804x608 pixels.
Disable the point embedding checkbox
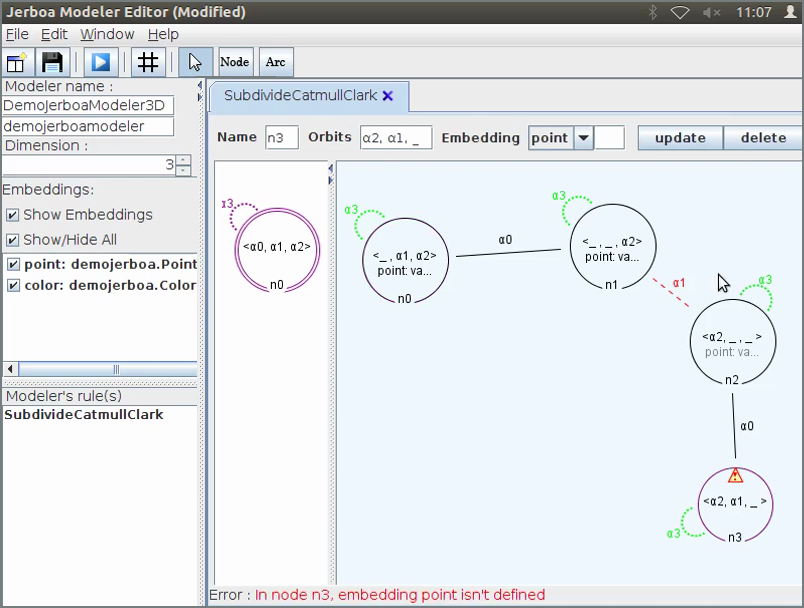[13, 265]
